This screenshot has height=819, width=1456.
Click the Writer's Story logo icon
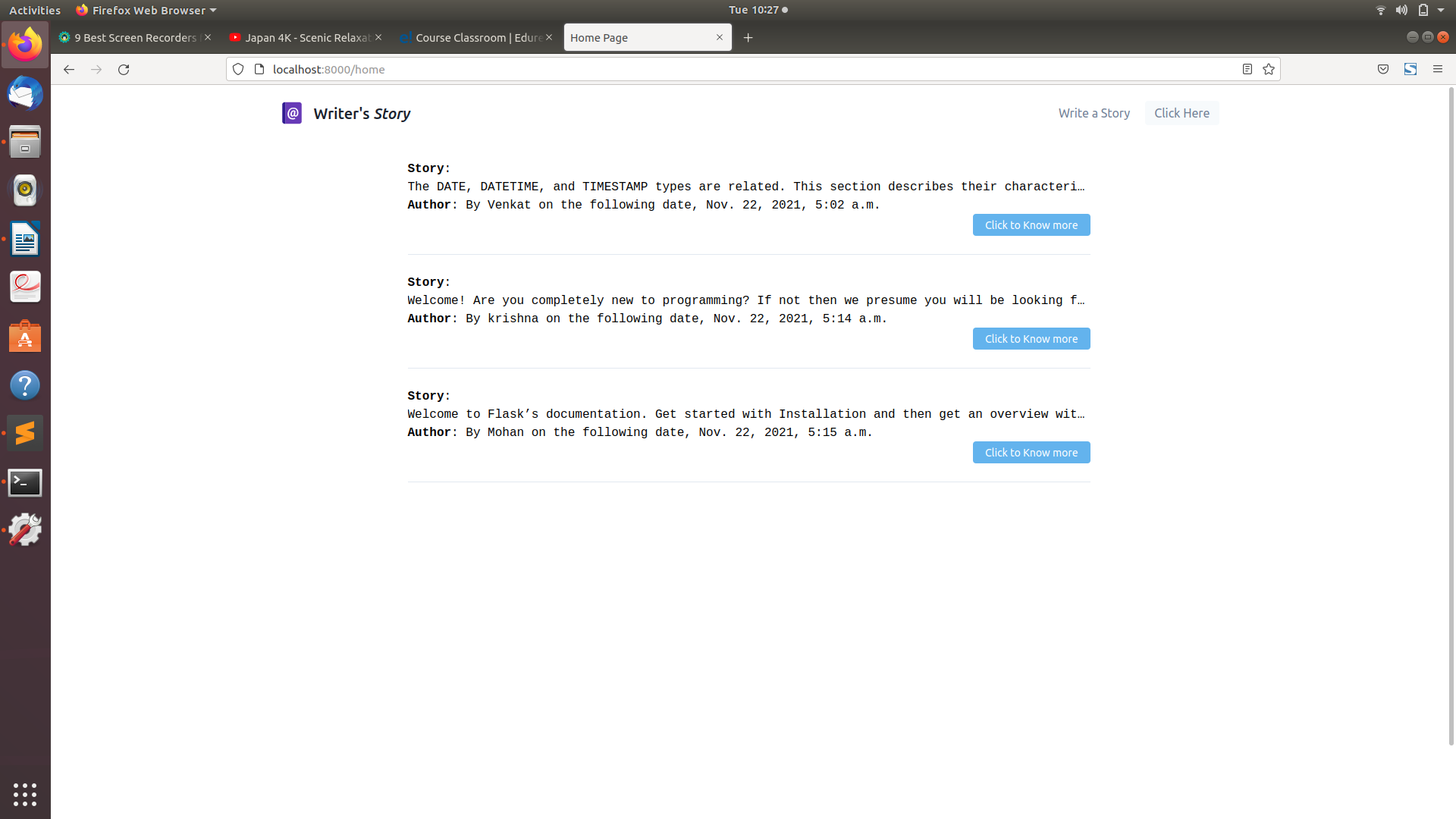[292, 113]
